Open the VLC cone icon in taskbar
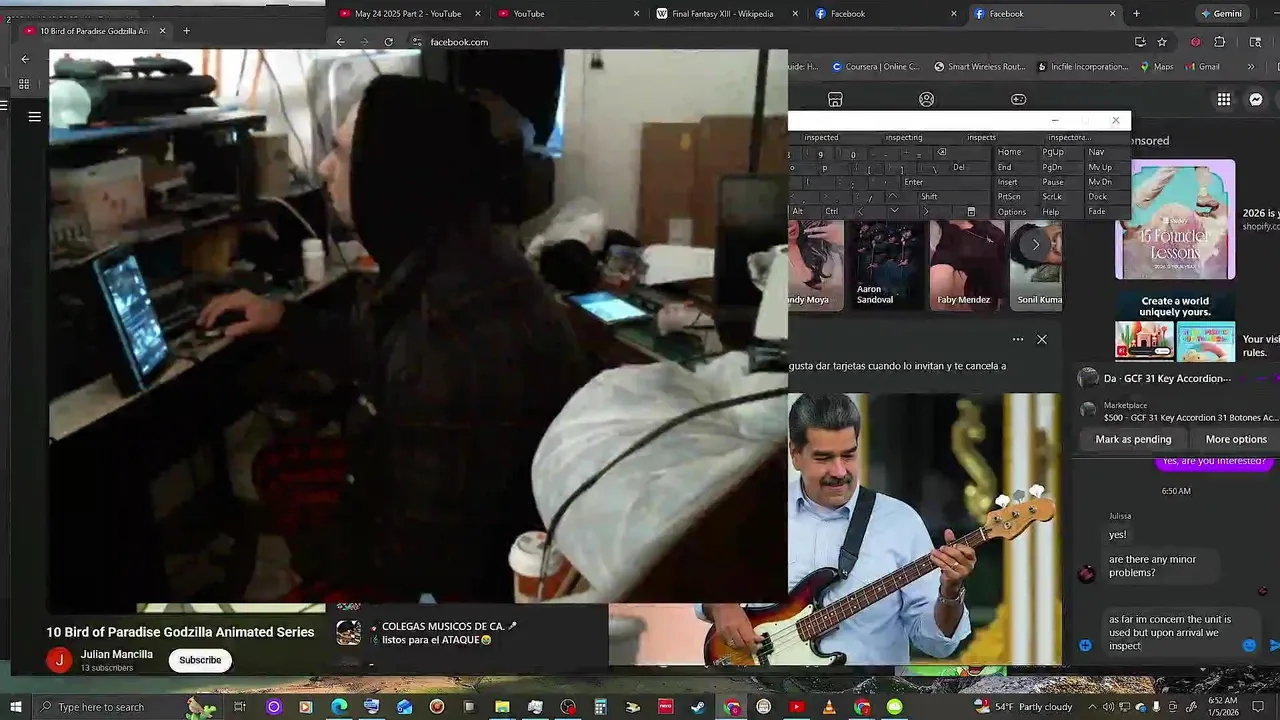Screen dimensions: 1280x720 coord(829,707)
